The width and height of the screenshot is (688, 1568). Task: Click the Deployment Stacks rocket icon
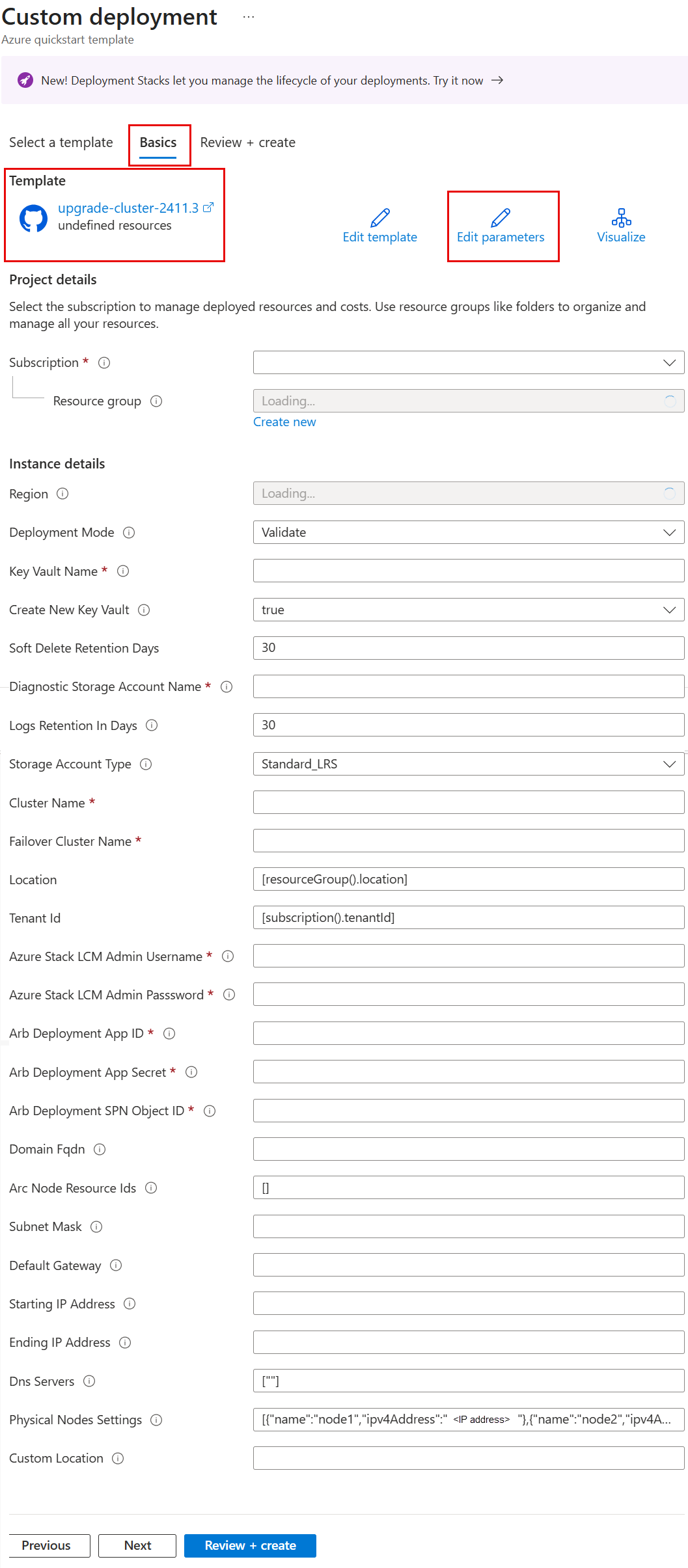coord(25,81)
